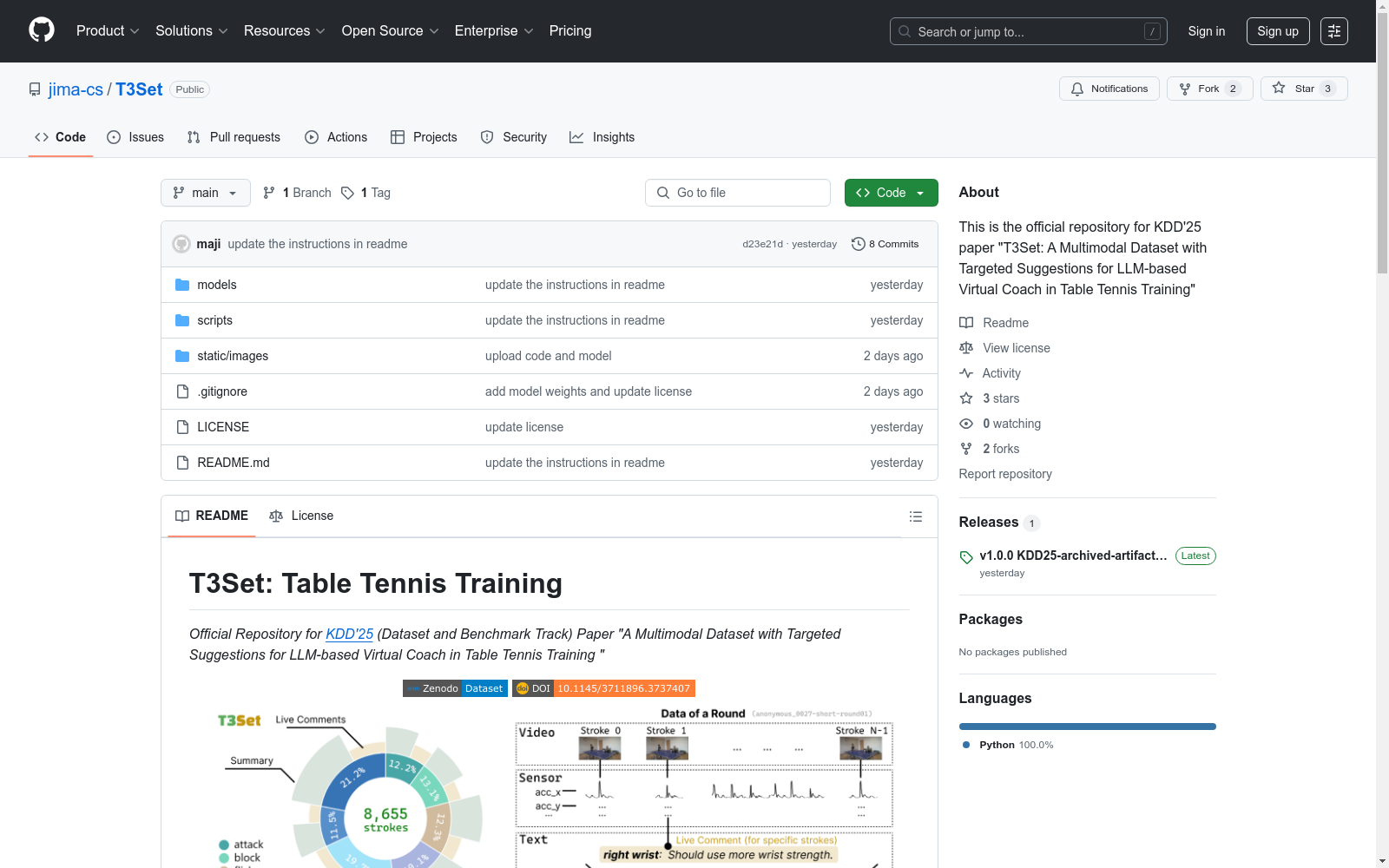Switch to the Issues tab
This screenshot has width=1389, height=868.
135,137
